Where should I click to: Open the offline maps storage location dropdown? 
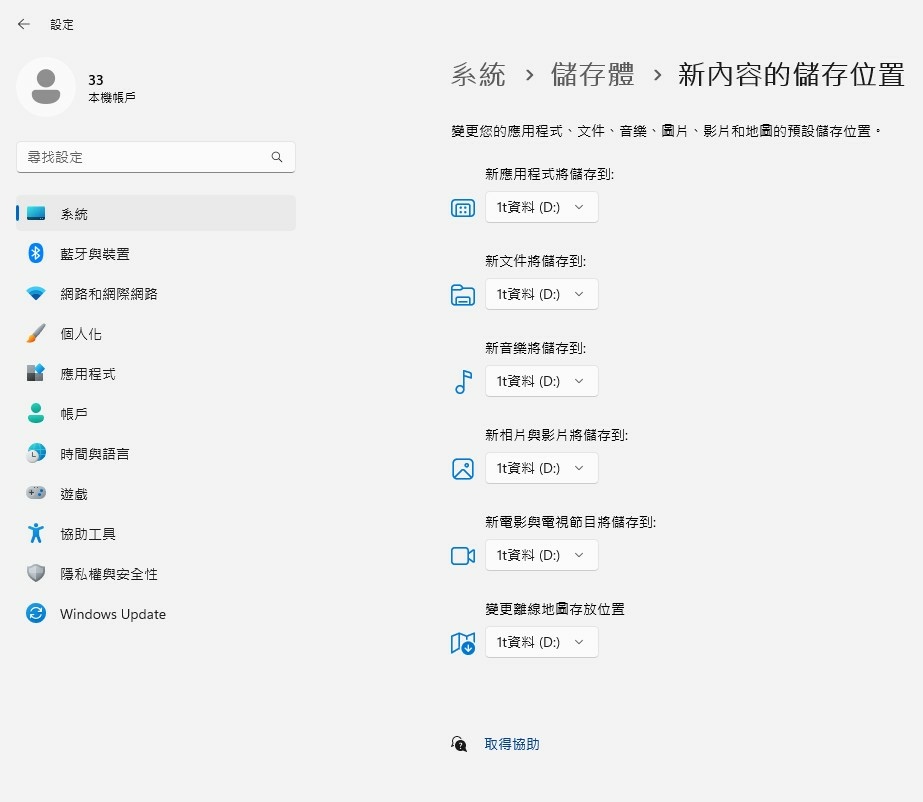[x=541, y=642]
